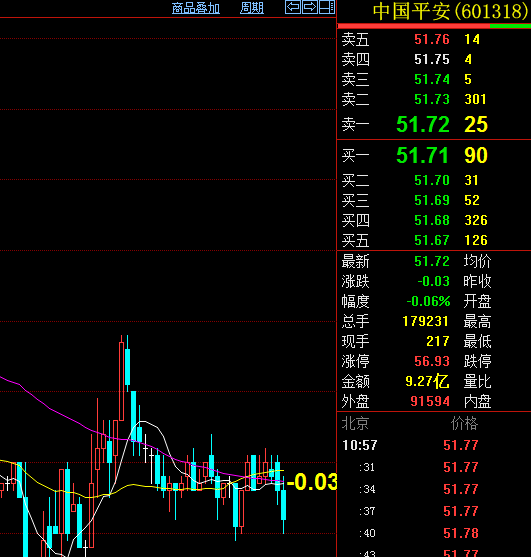Click the 最高 label
Image resolution: width=531 pixels, height=557 pixels.
477,321
